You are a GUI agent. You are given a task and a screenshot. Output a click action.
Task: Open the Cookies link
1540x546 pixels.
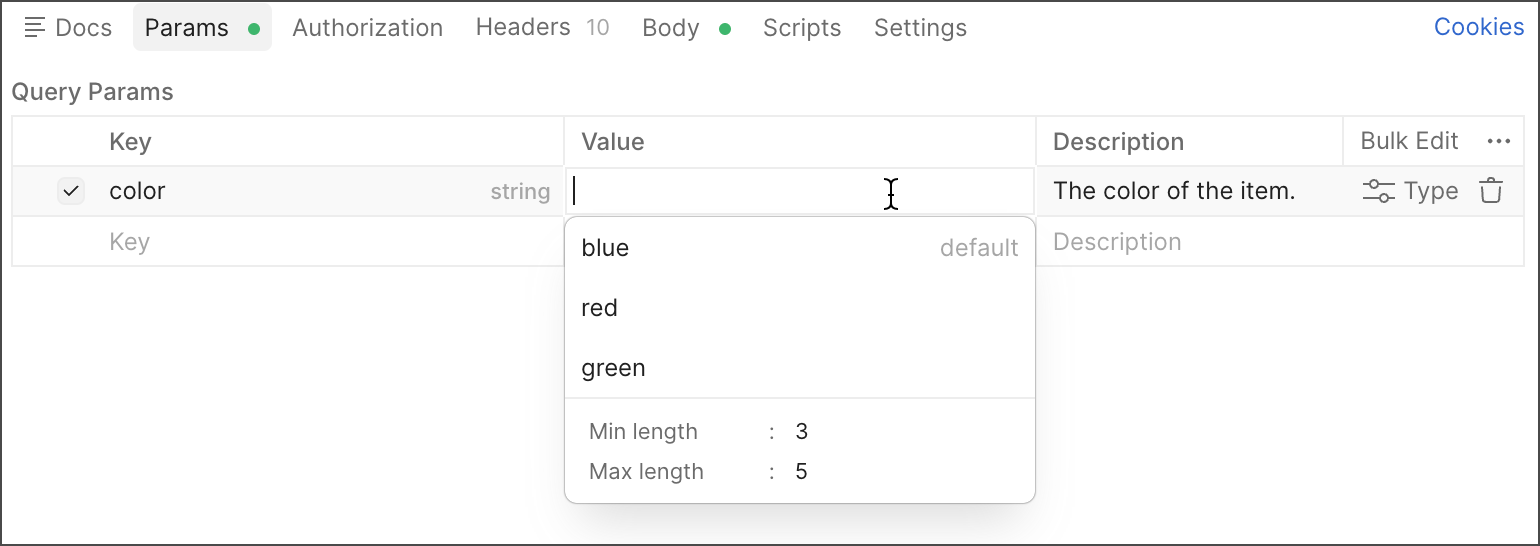pyautogui.click(x=1478, y=27)
